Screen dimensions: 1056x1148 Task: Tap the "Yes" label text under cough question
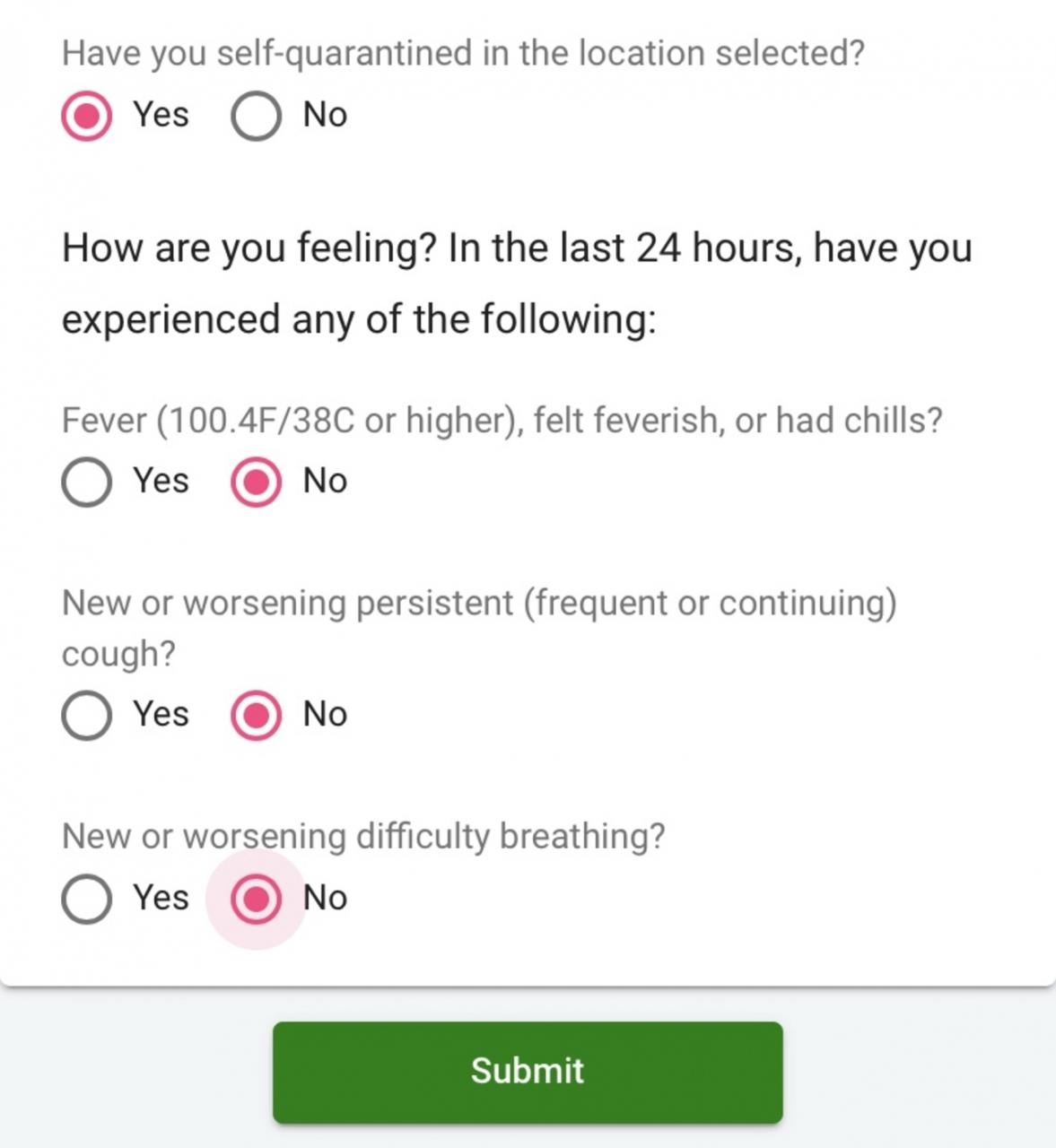[x=161, y=714]
